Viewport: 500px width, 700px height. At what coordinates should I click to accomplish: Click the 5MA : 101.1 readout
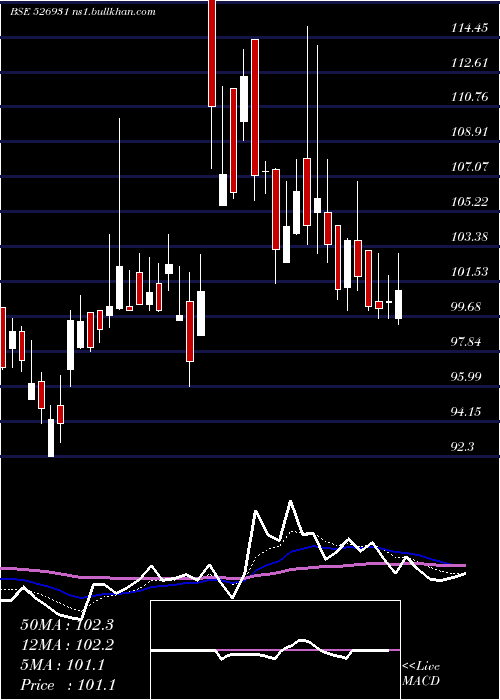coord(63,665)
